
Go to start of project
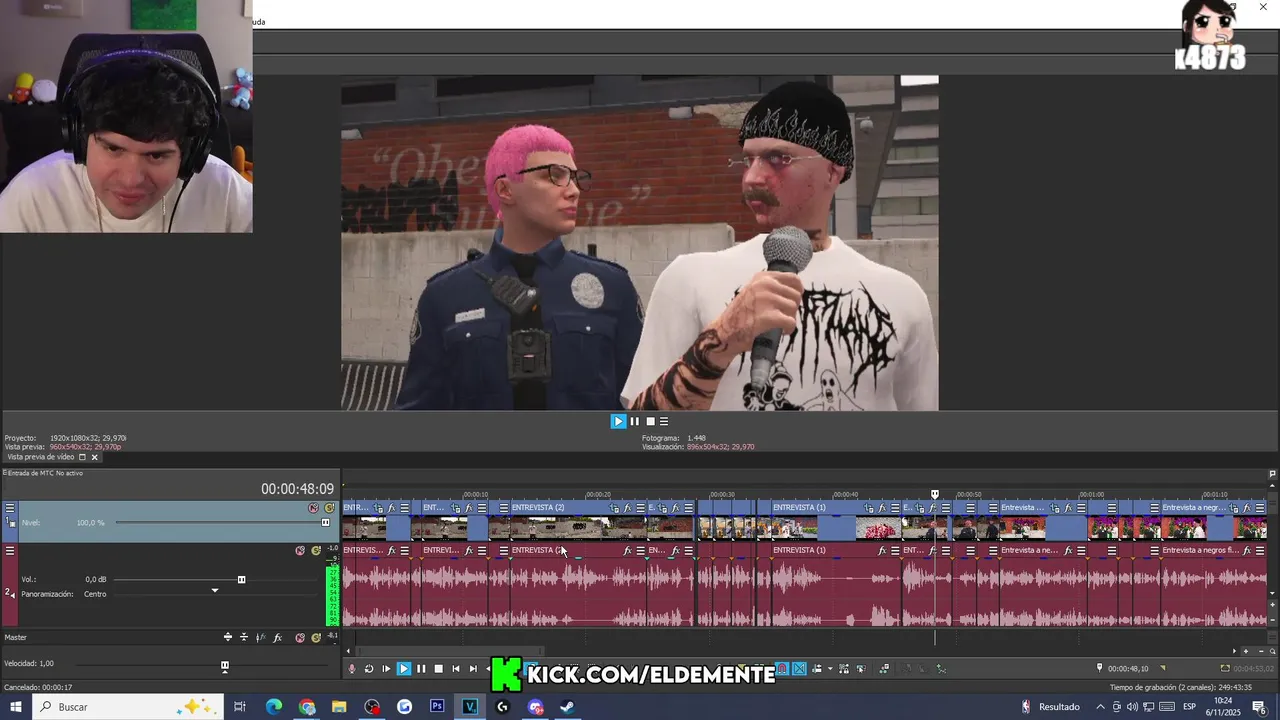point(456,669)
